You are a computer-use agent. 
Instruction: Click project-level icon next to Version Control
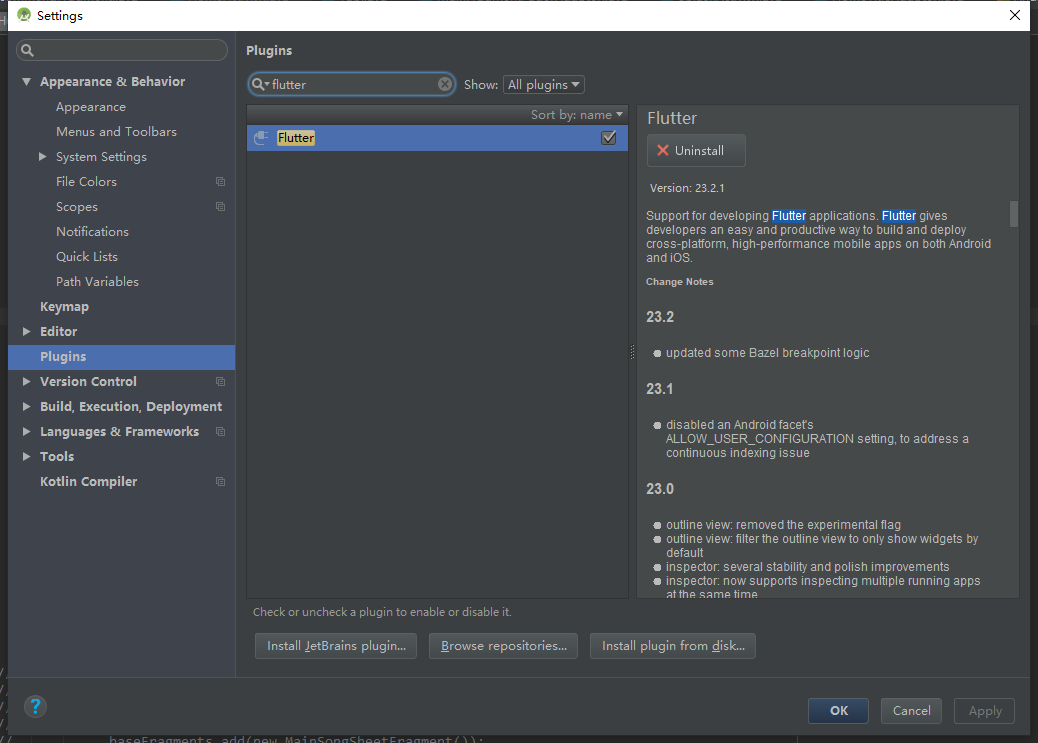220,381
